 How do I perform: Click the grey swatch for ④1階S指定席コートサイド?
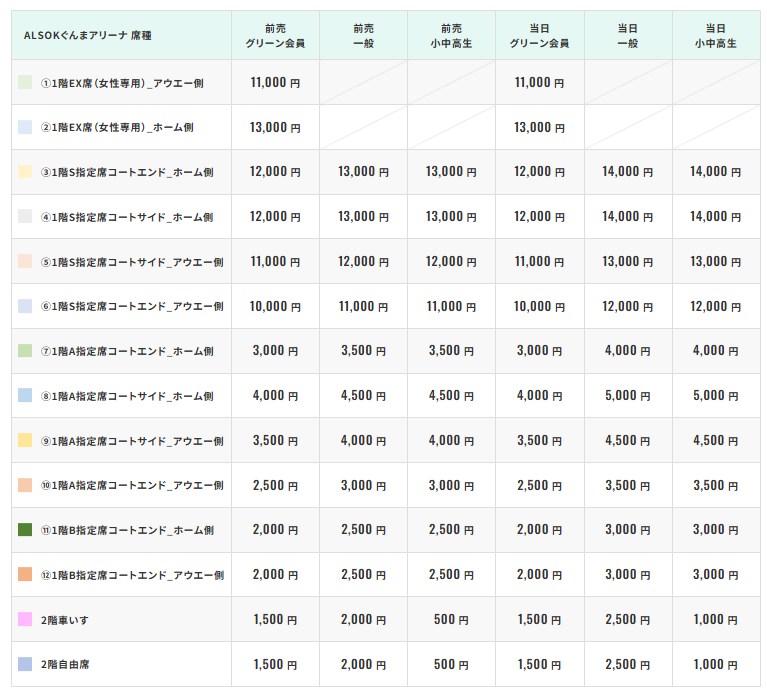click(x=25, y=216)
